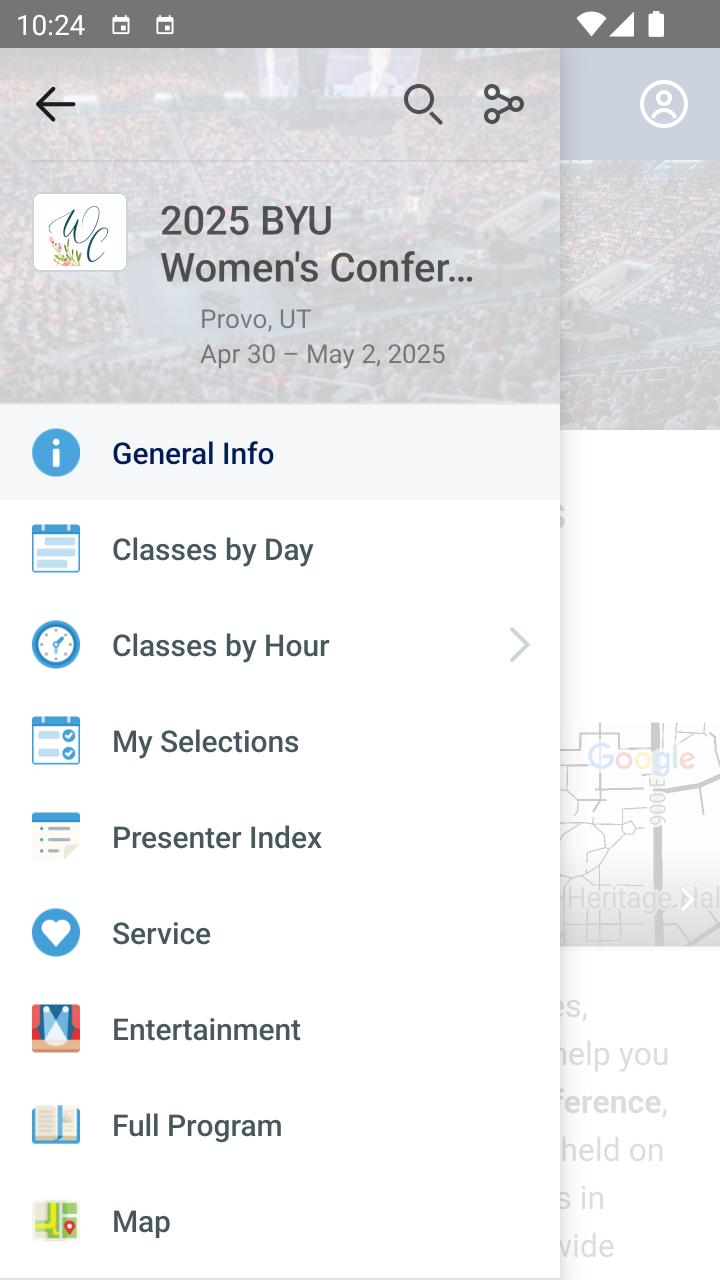Tap the 2025 BYU Women's Conference title
The width and height of the screenshot is (720, 1280).
coord(317,244)
